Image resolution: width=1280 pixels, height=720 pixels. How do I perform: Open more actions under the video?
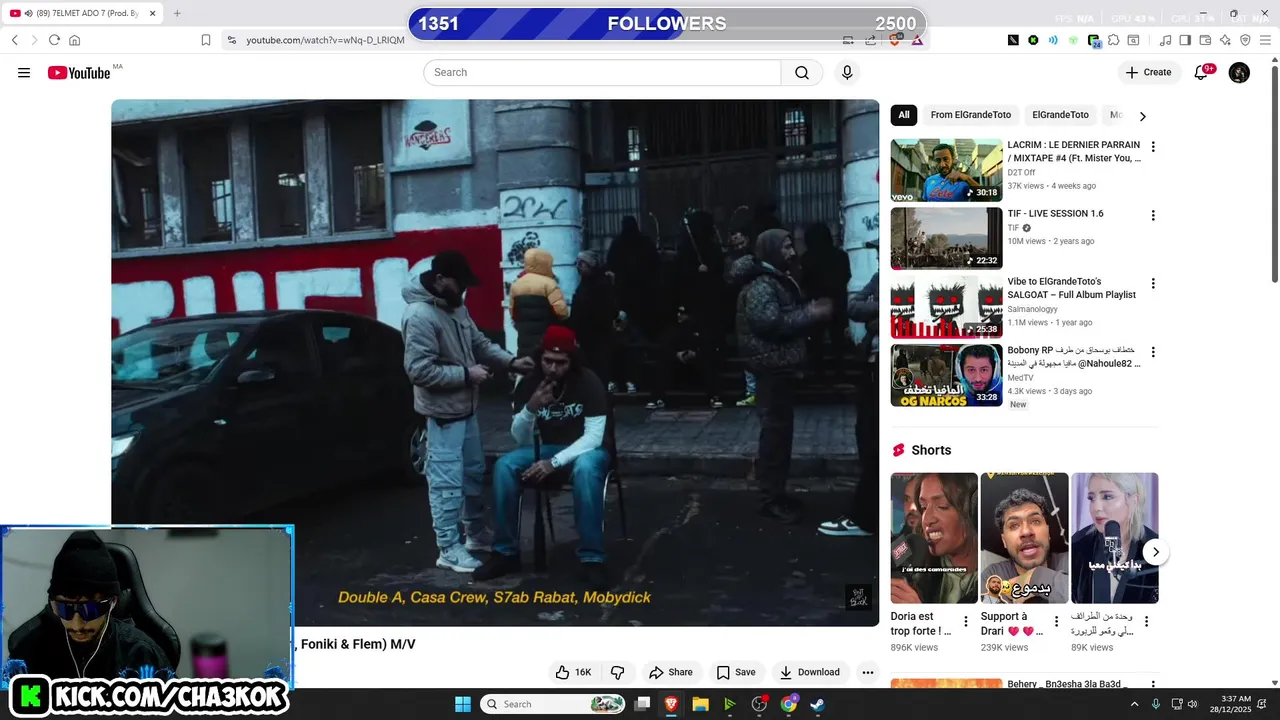[868, 672]
